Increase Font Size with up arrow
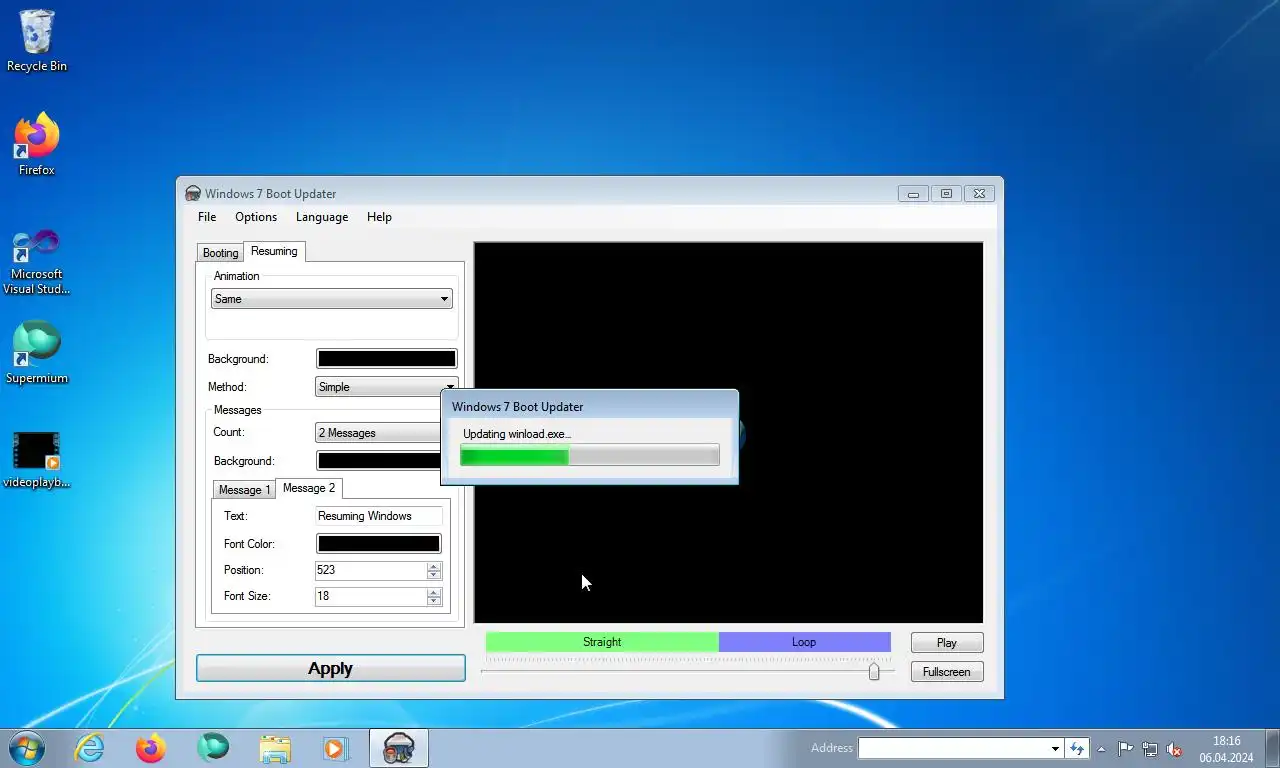Screen dimensions: 1280x768 pos(434,592)
